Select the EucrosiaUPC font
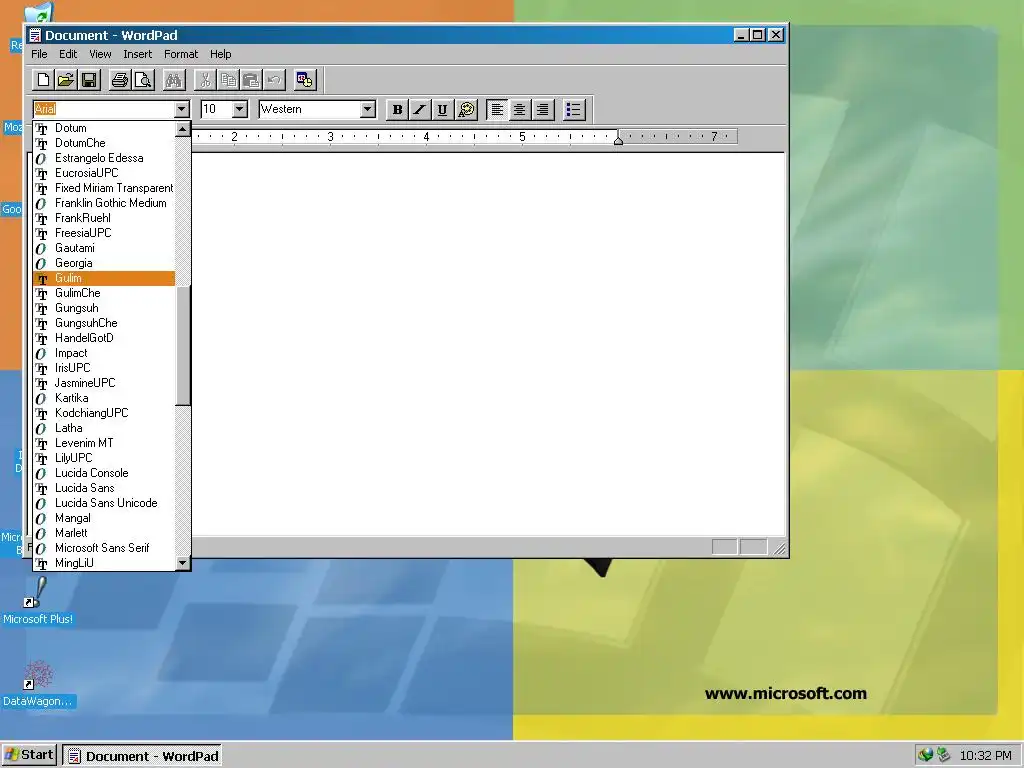1024x768 pixels. point(104,173)
